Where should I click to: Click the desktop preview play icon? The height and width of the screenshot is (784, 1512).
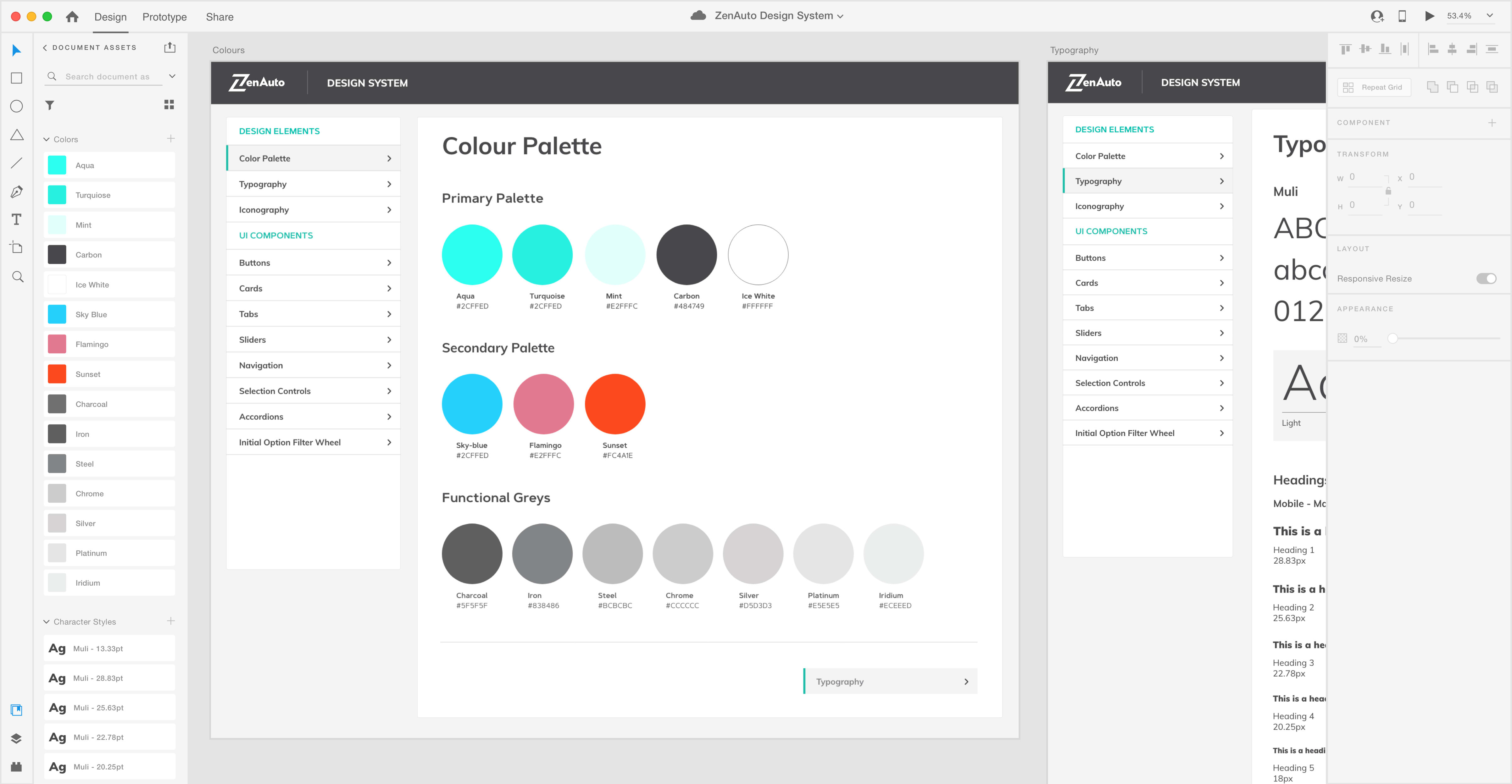(x=1429, y=16)
